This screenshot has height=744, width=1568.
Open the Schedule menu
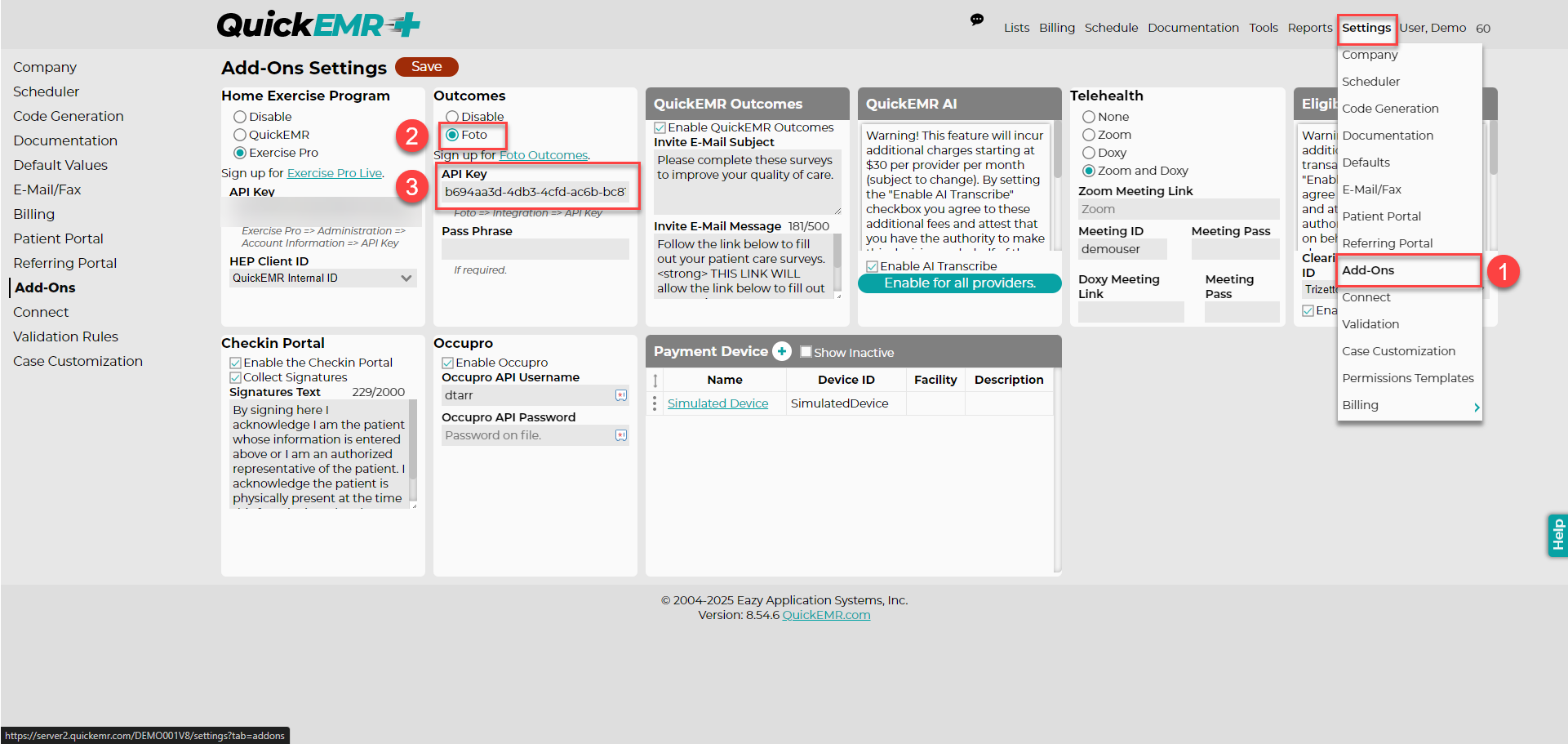coord(1111,28)
